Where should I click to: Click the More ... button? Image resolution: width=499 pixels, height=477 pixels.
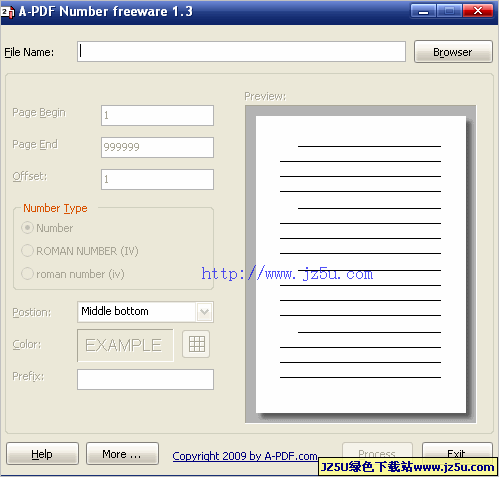point(122,454)
